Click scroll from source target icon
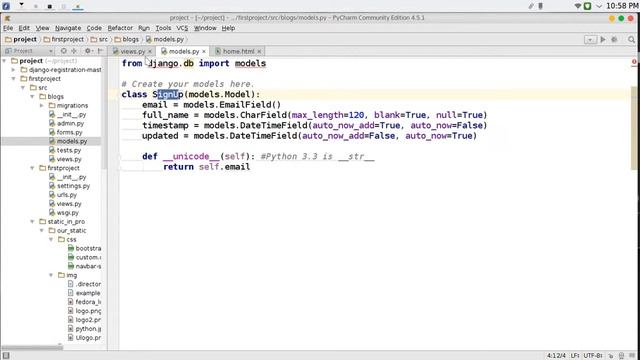 point(63,51)
